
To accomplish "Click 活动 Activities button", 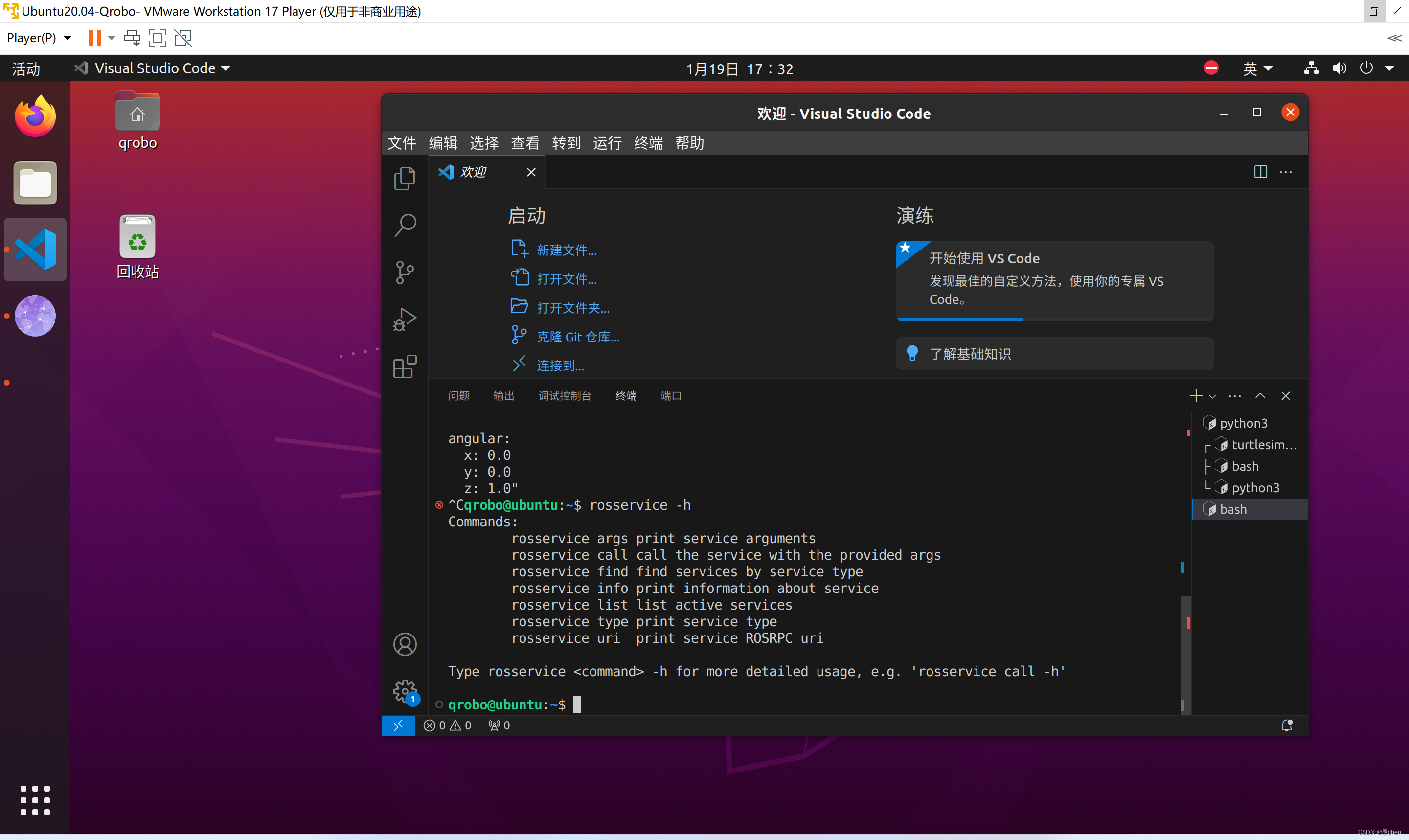I will (26, 69).
